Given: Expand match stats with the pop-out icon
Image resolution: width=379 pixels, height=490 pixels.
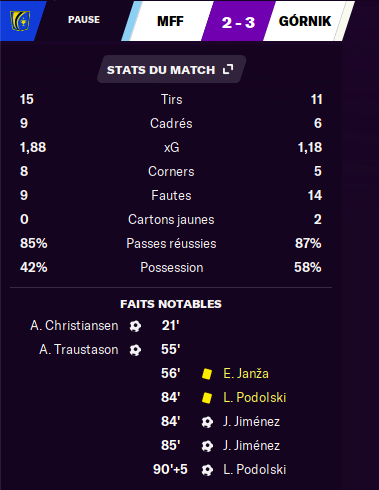Looking at the screenshot, I should 228,69.
